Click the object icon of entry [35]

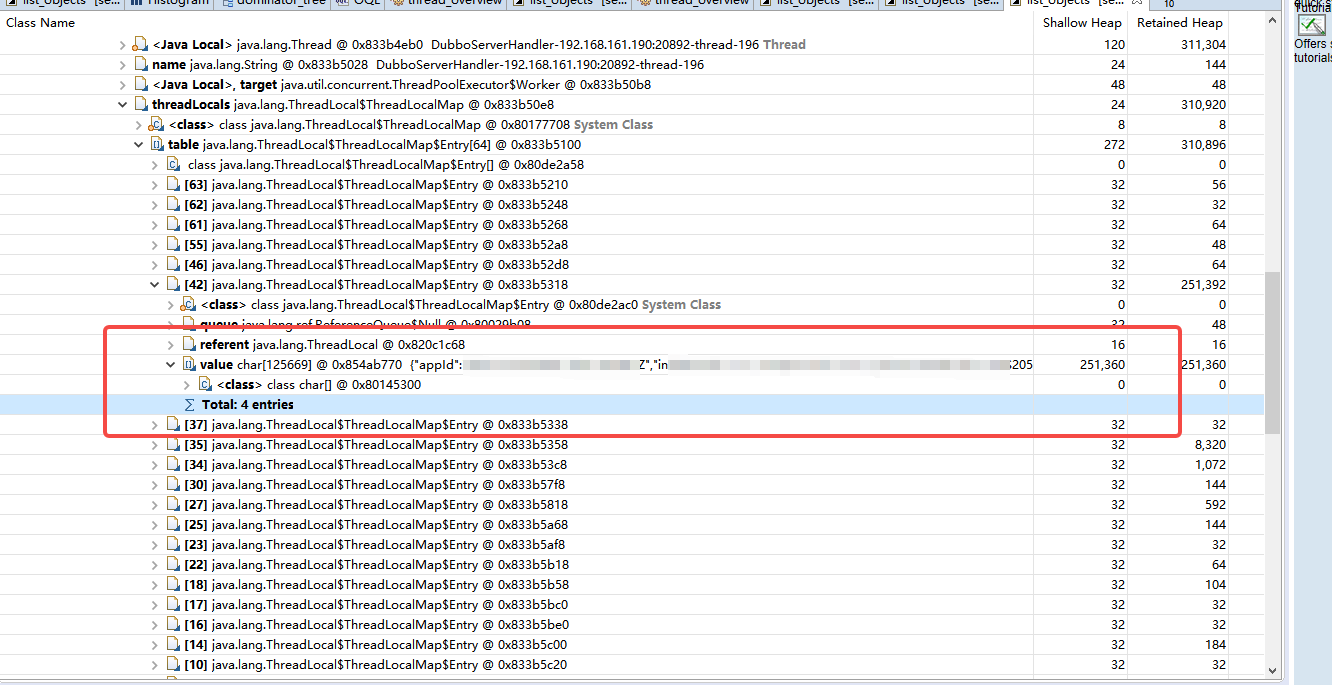173,445
